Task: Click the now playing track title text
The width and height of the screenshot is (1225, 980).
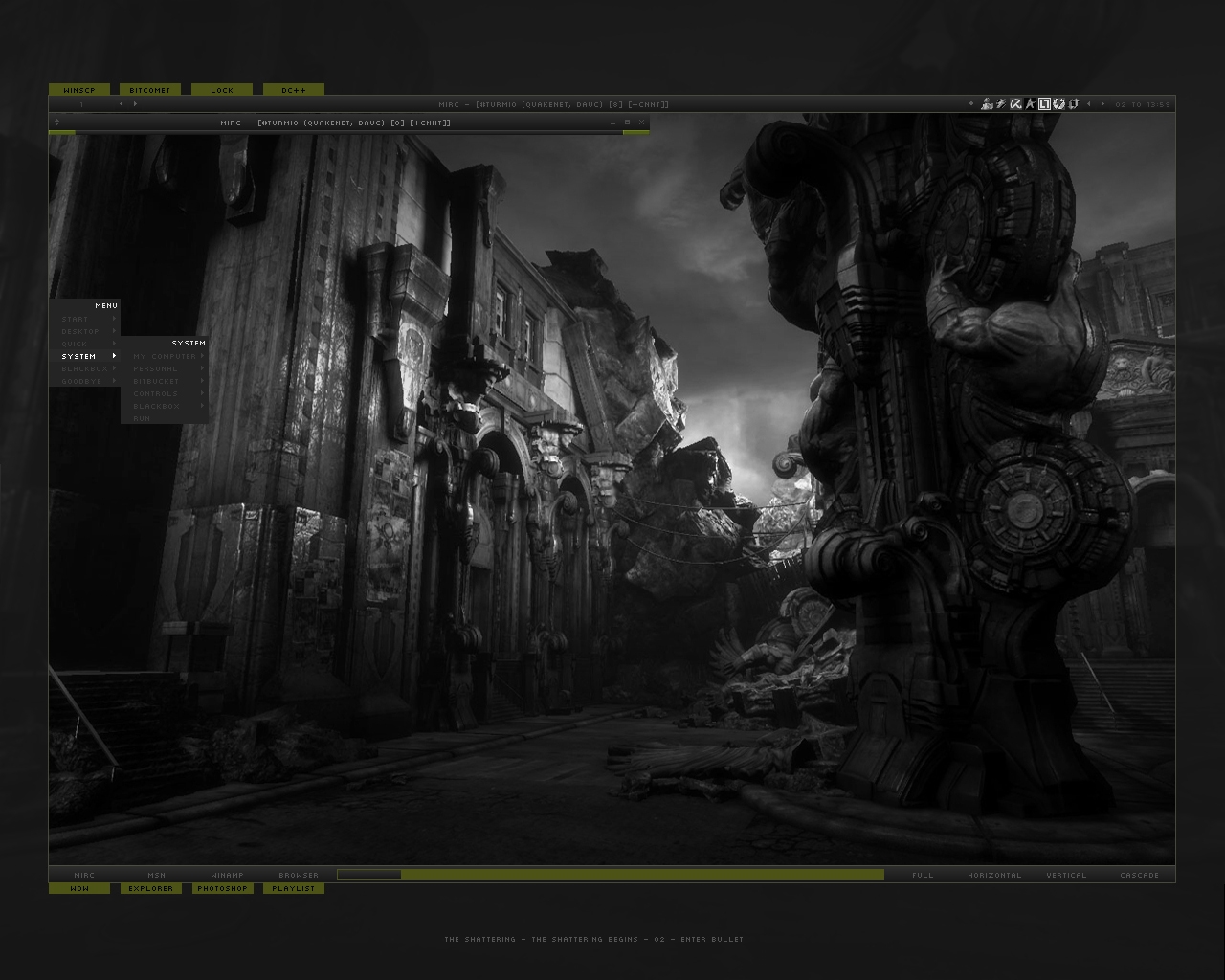Action: click(593, 939)
